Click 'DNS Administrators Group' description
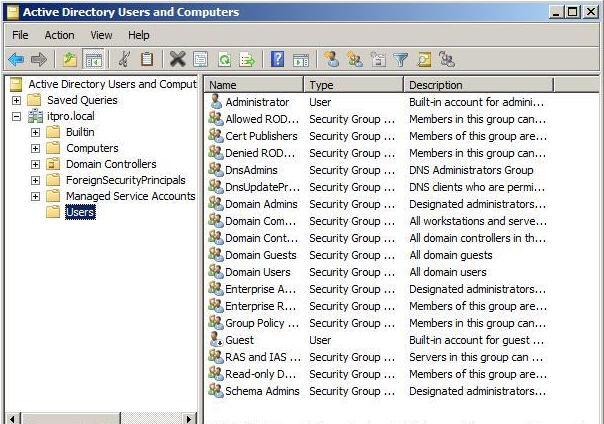Image resolution: width=604 pixels, height=424 pixels. 471,170
